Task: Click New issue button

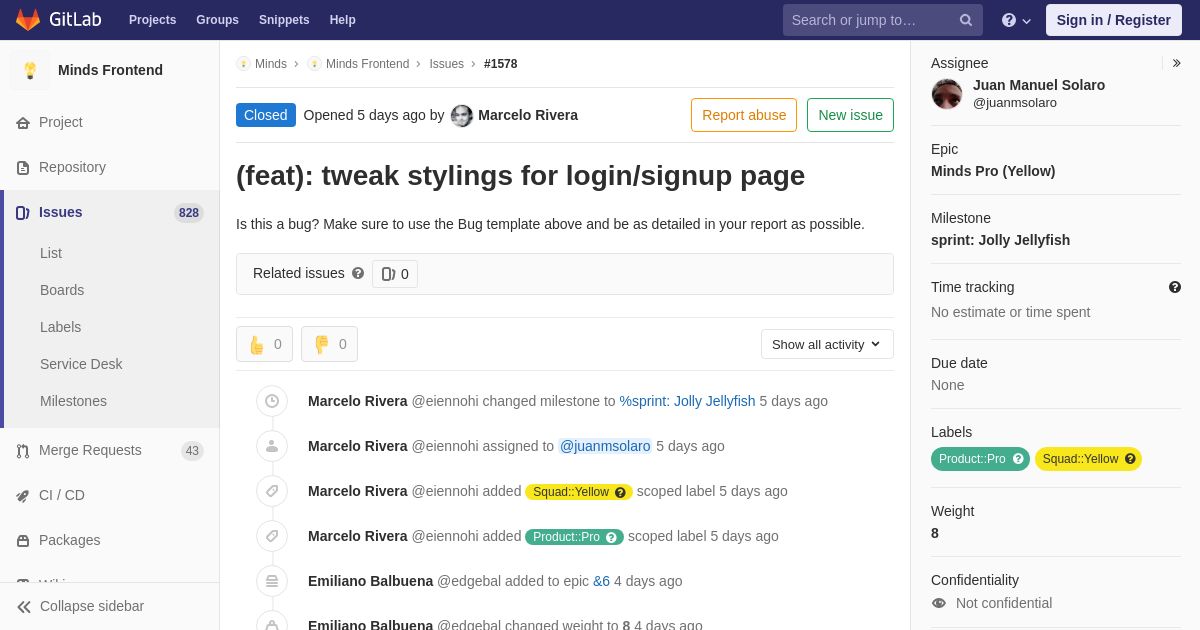Action: (x=850, y=115)
